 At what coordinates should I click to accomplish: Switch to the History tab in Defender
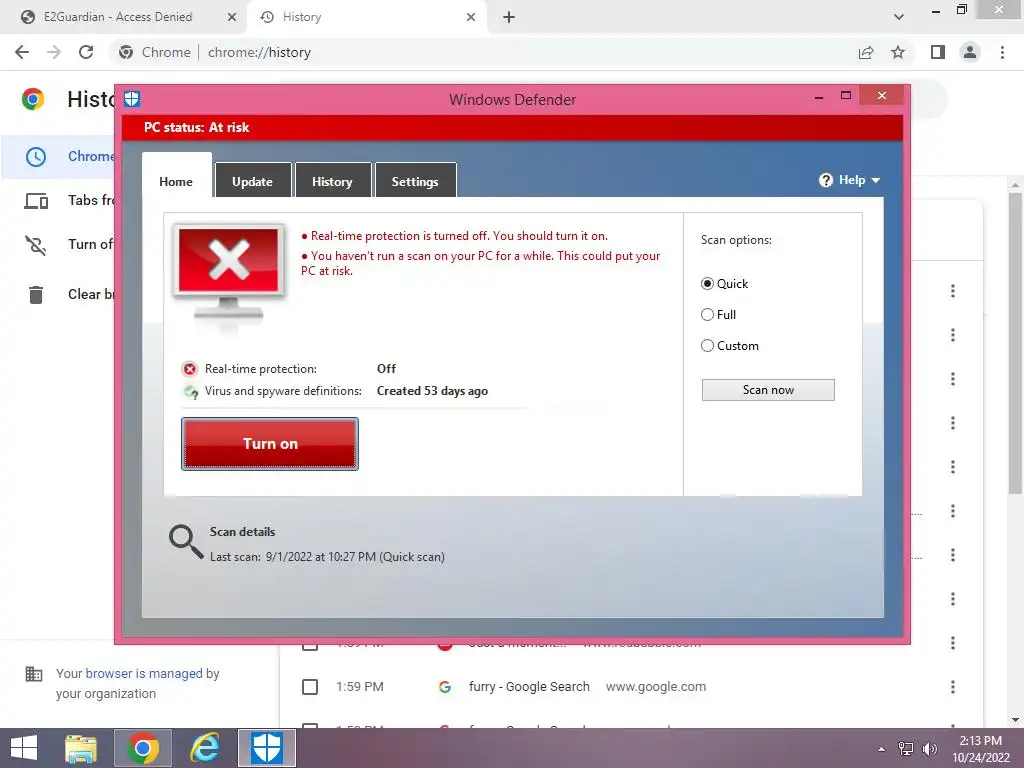coord(332,181)
